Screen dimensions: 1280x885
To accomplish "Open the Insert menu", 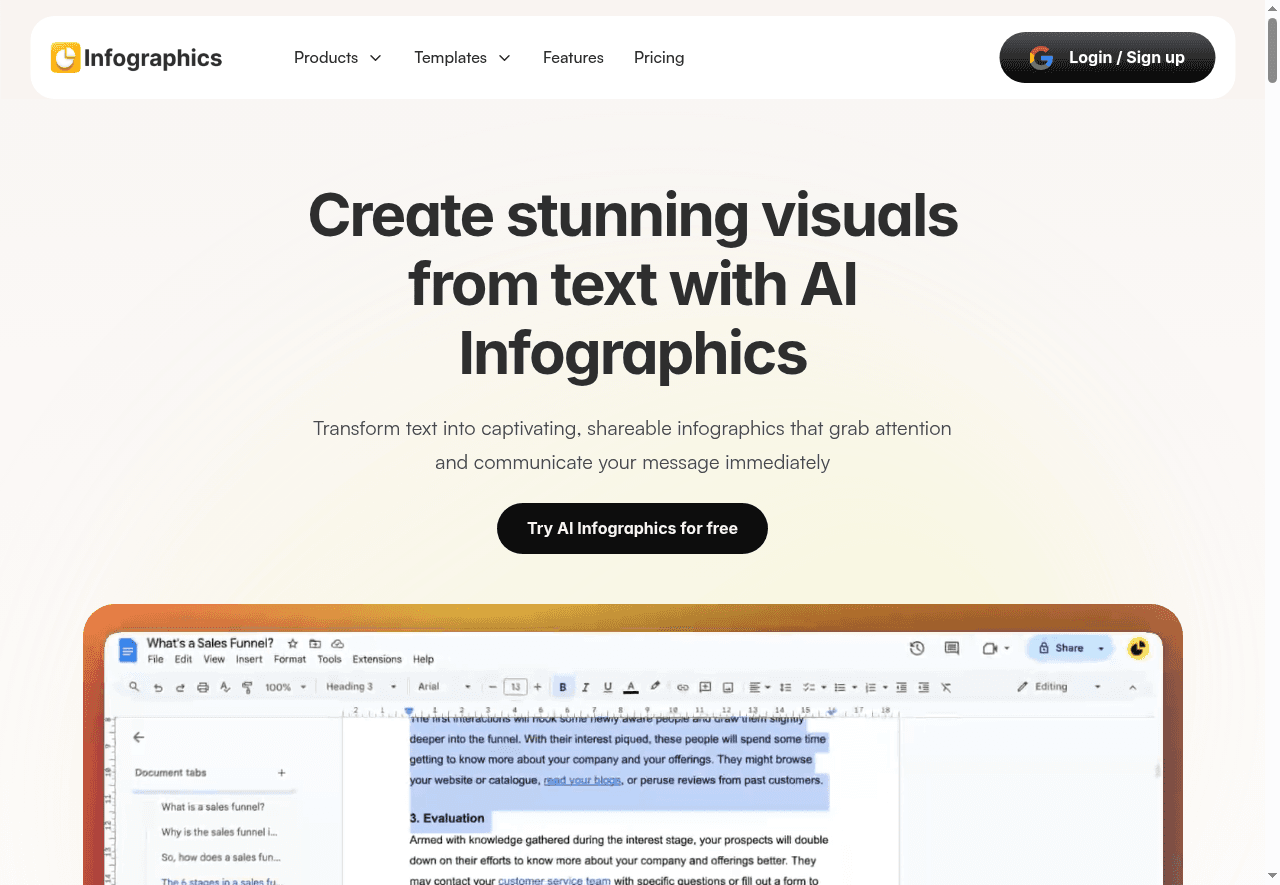I will [x=248, y=659].
